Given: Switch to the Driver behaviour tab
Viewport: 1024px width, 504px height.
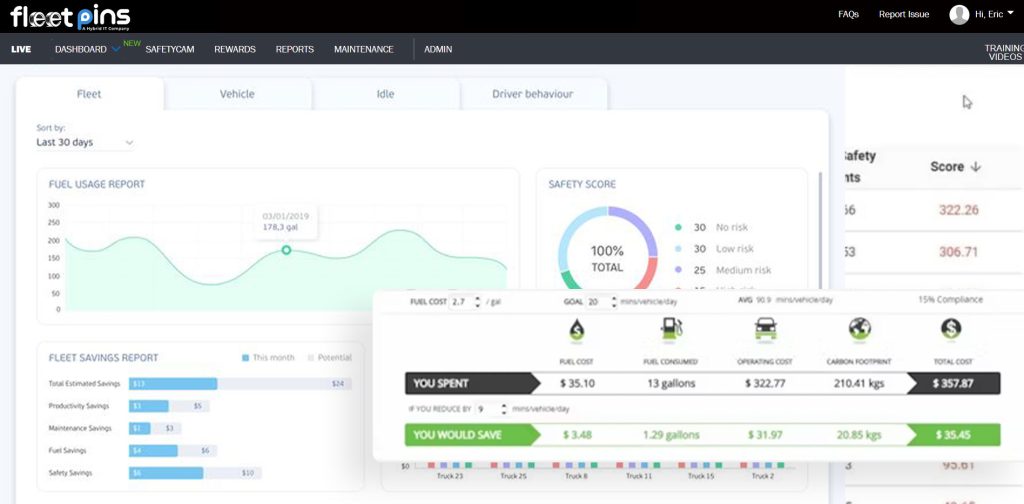Looking at the screenshot, I should tap(533, 94).
